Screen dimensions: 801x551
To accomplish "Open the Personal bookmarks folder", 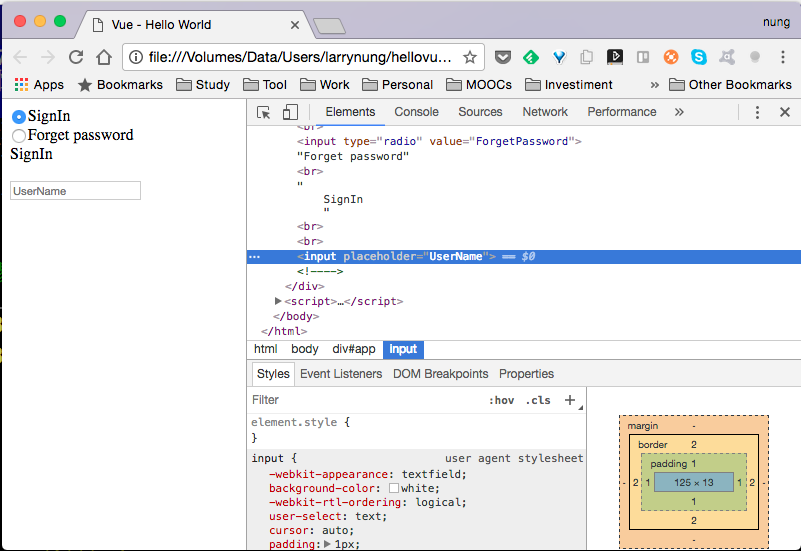I will click(397, 85).
